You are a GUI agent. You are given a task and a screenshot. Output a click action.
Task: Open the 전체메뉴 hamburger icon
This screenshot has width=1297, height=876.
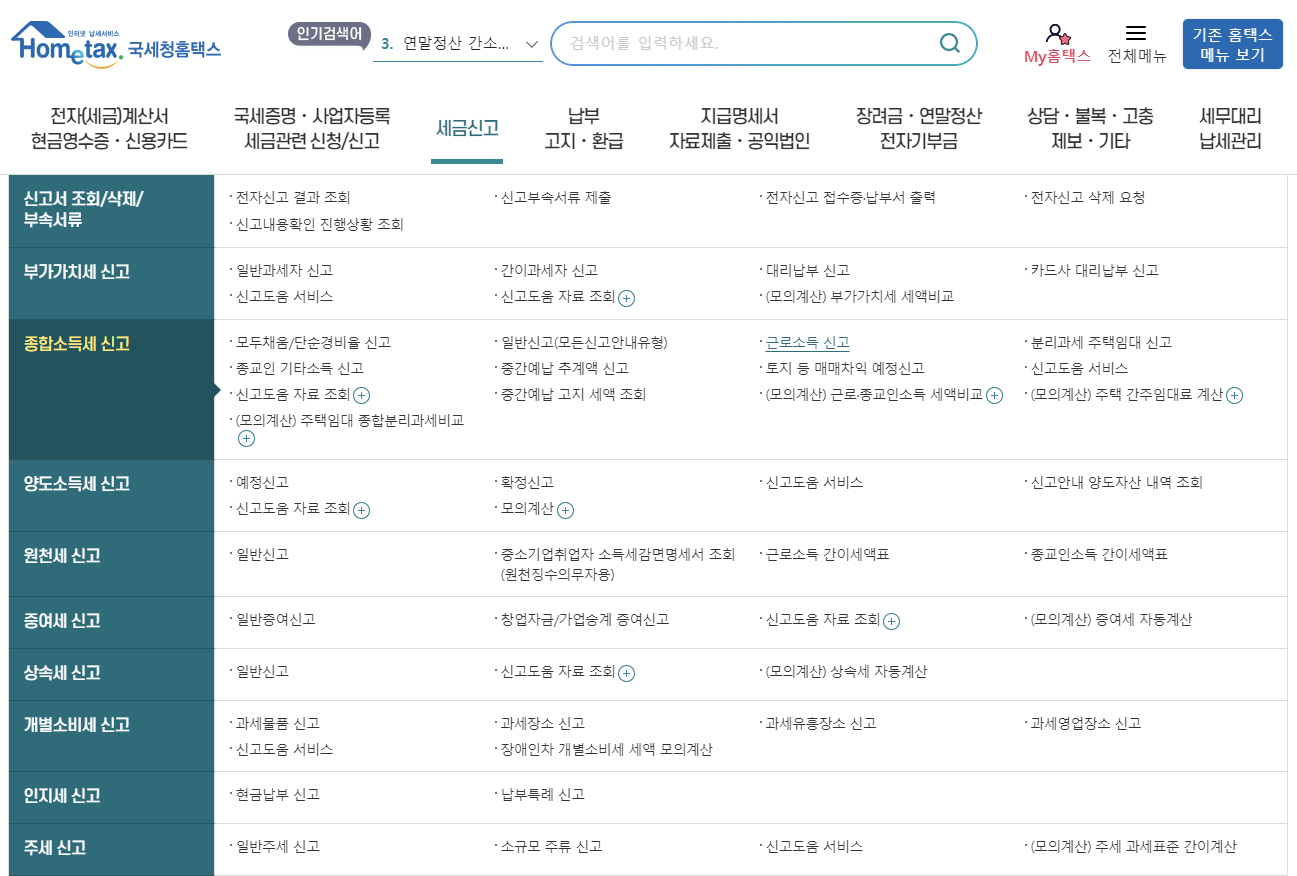tap(1136, 33)
